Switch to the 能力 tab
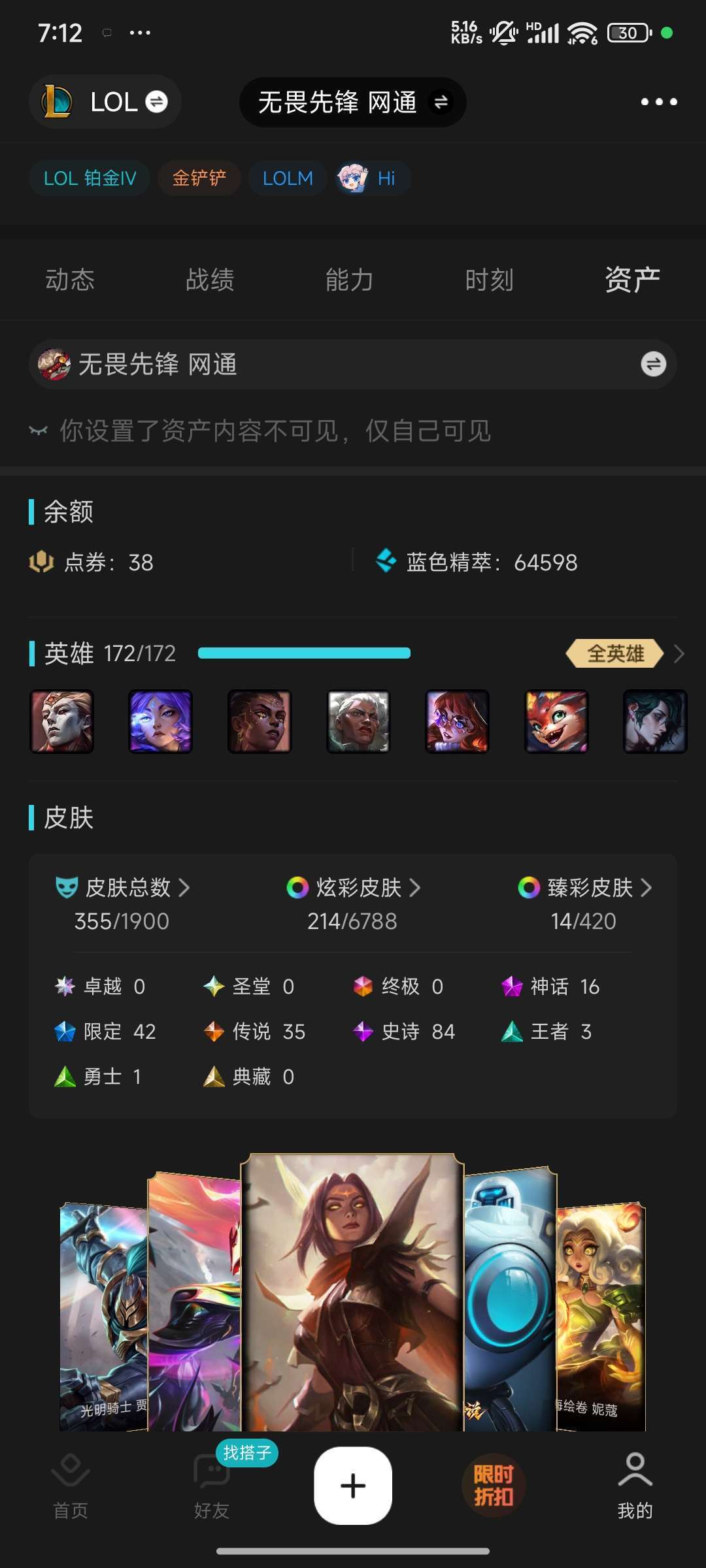The height and width of the screenshot is (1568, 706). (350, 280)
